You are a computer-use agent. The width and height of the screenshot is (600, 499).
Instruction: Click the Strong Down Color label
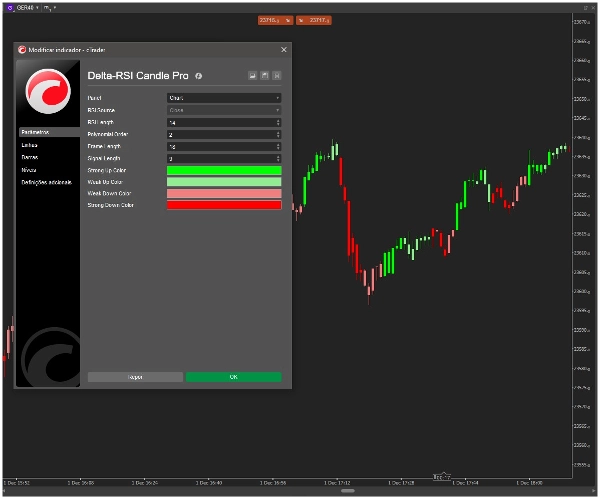(x=111, y=205)
